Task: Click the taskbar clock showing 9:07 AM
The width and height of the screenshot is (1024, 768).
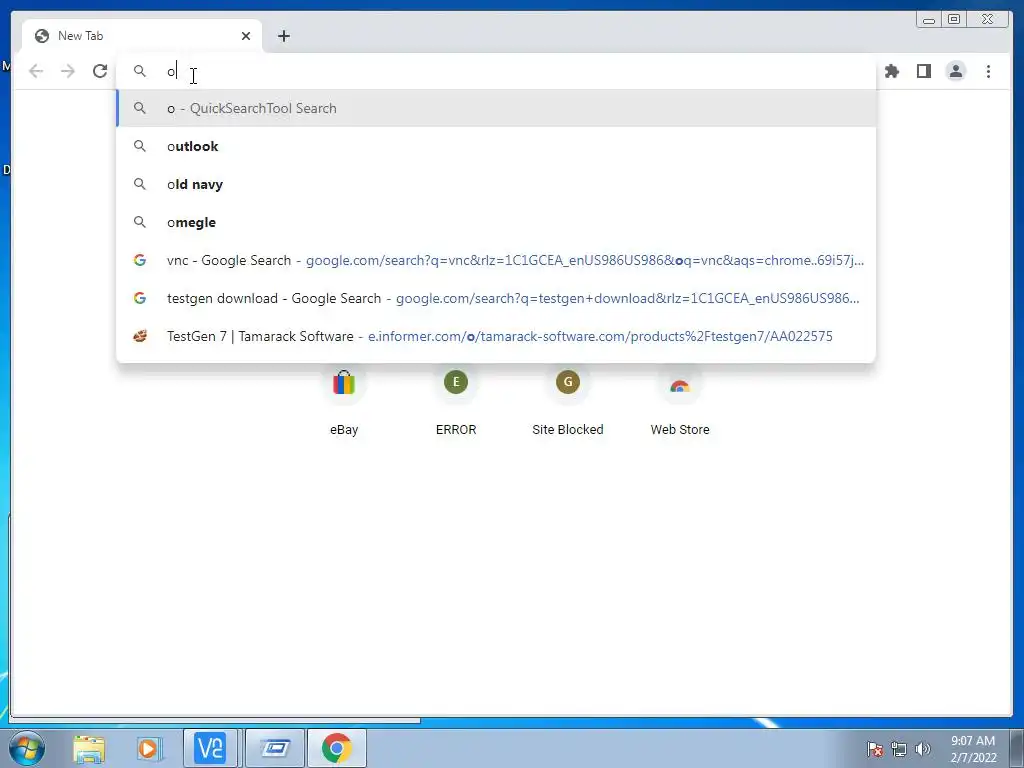Action: click(x=973, y=749)
